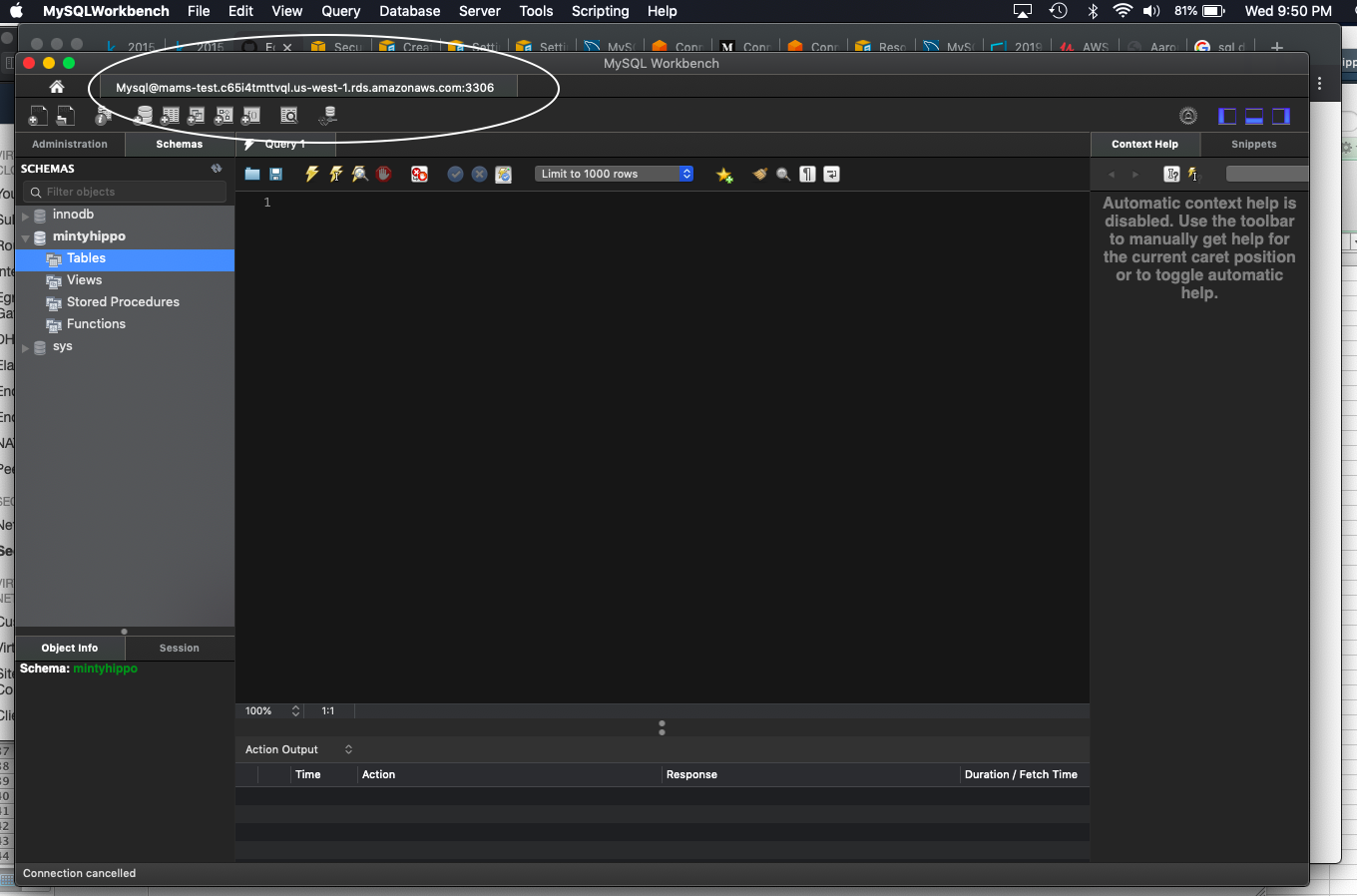The width and height of the screenshot is (1357, 896).
Task: Click the Bluetooth icon in menu bar
Action: point(1093,11)
